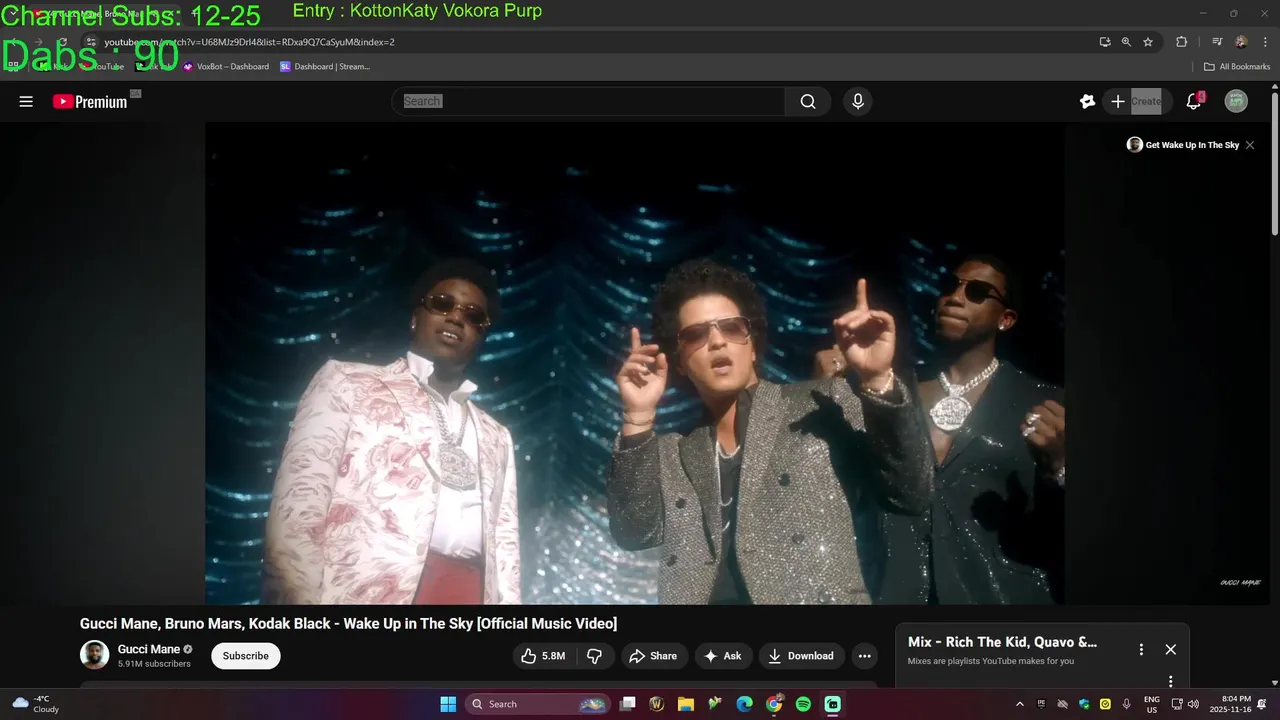Install app icon in address bar
Viewport: 1280px width, 720px height.
[x=1105, y=42]
